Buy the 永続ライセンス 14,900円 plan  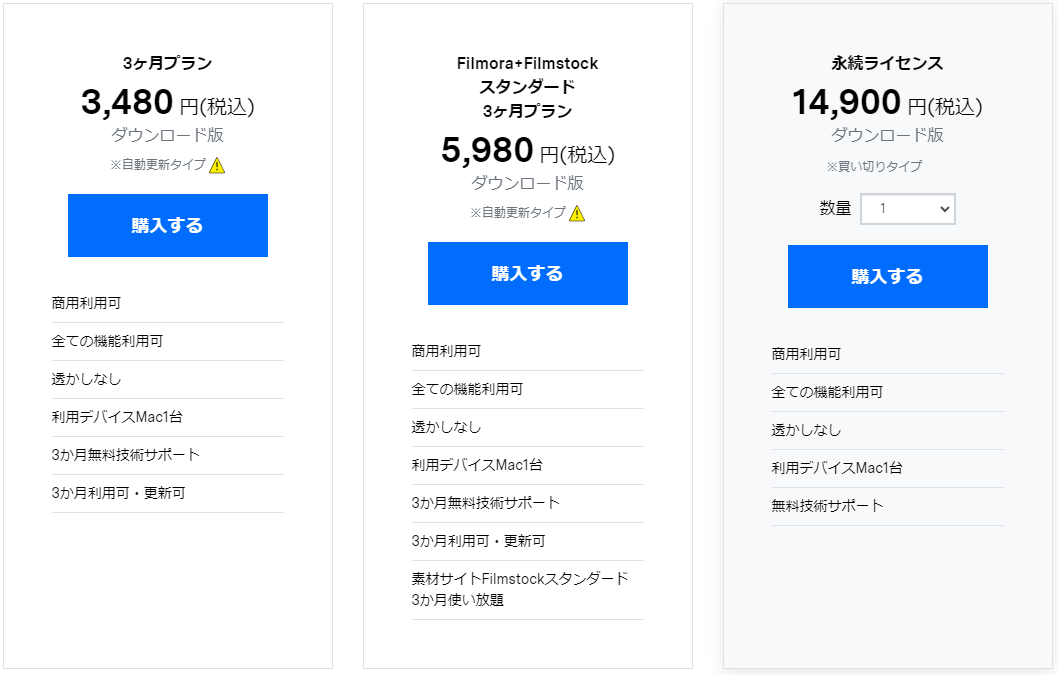[x=888, y=276]
